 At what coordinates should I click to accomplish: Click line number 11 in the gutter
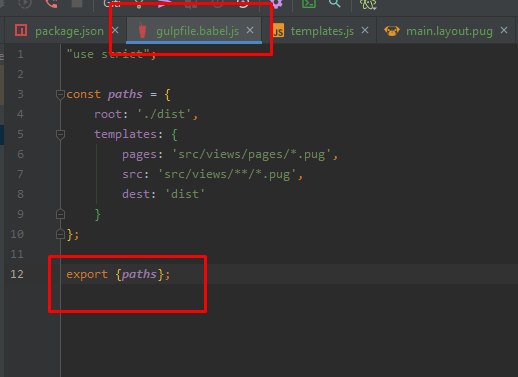coord(17,254)
